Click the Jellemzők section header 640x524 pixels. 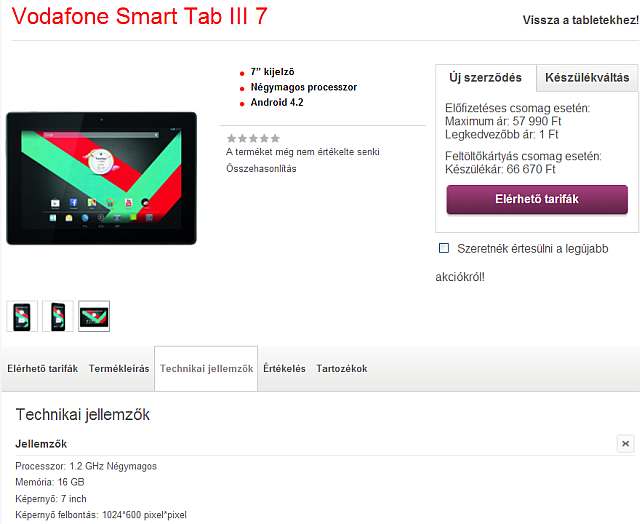point(41,444)
